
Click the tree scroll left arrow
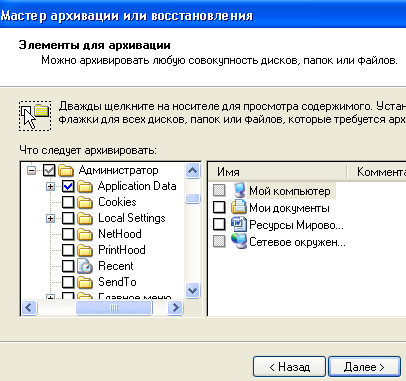29,307
